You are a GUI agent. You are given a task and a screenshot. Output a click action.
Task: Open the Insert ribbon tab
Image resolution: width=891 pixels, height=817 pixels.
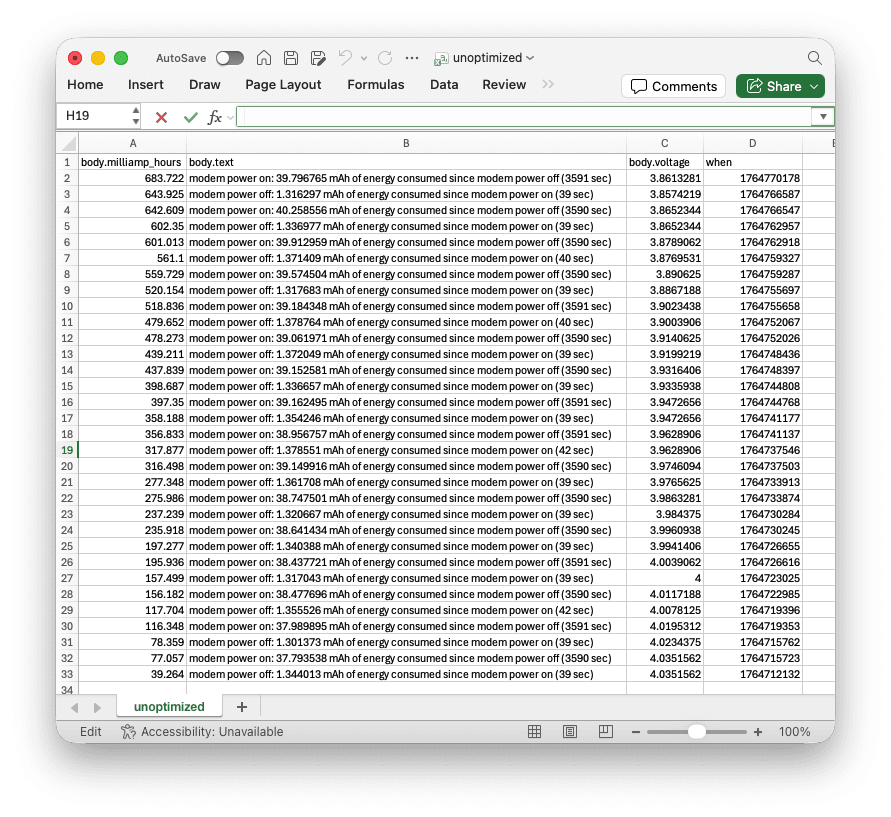145,85
